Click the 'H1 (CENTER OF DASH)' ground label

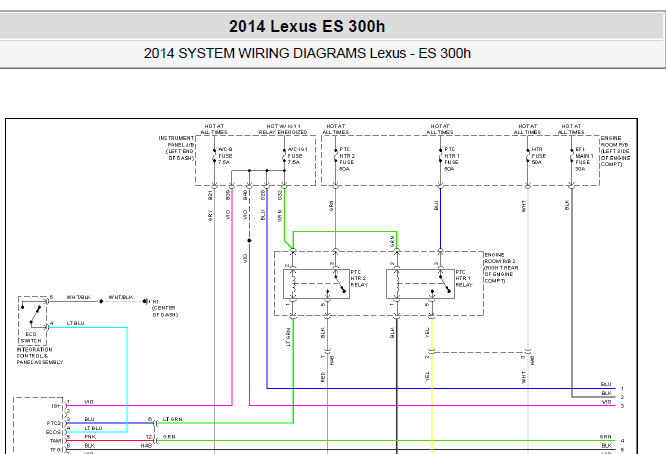(165, 308)
